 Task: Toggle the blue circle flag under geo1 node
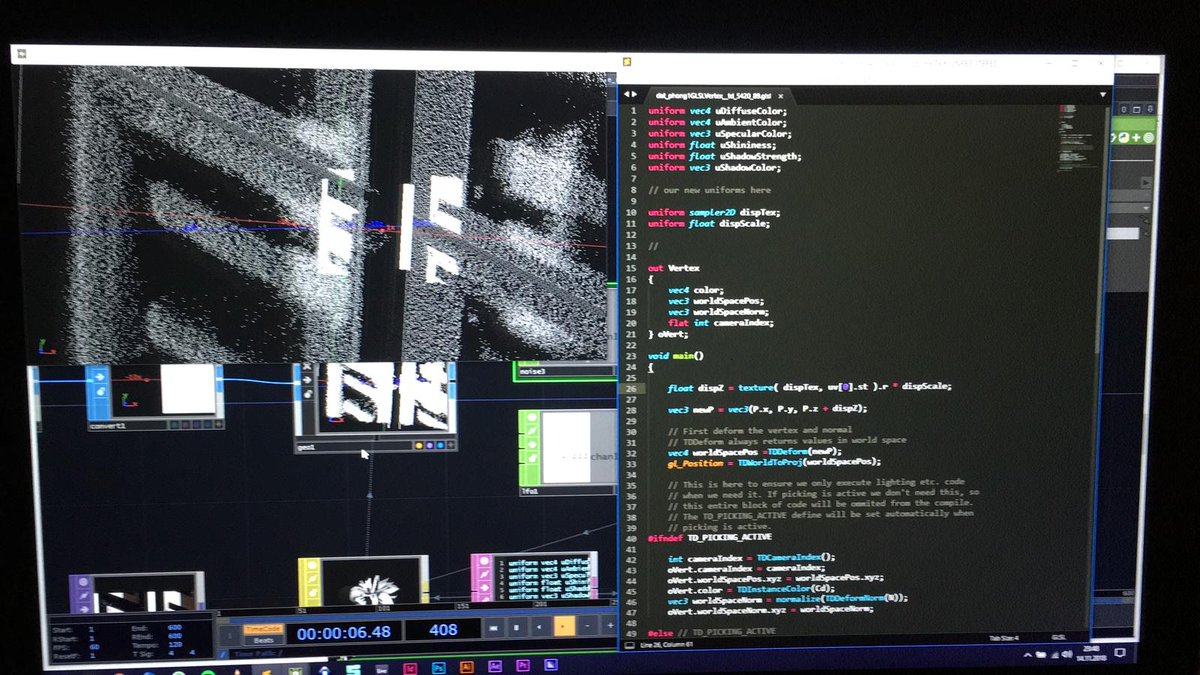(x=441, y=447)
